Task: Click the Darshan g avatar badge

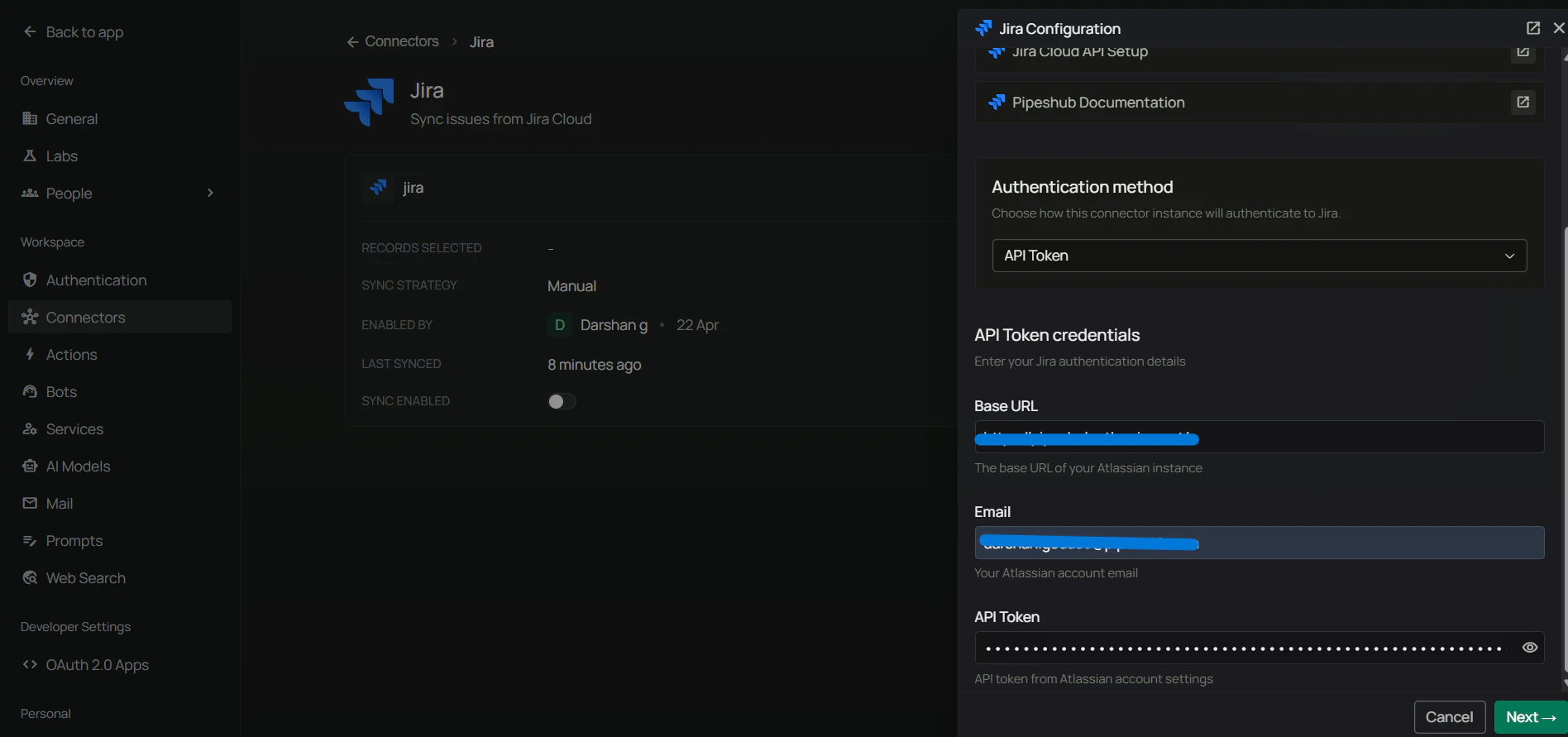Action: [560, 325]
